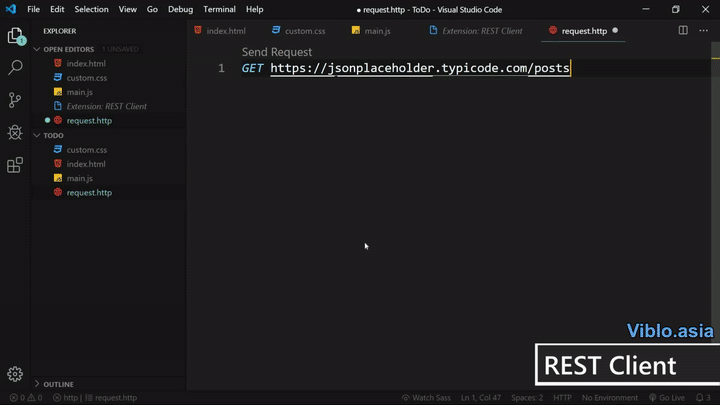Open main.js in TODO folder

pos(79,178)
